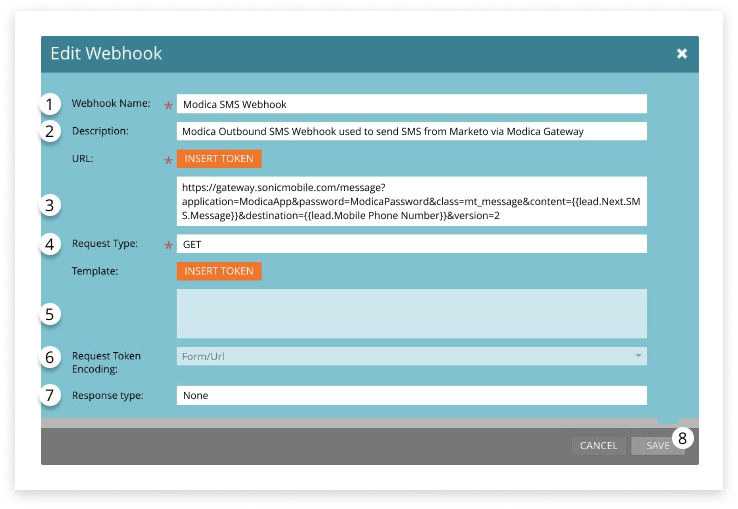Open the Response type field showing None
The image size is (738, 509).
point(411,395)
